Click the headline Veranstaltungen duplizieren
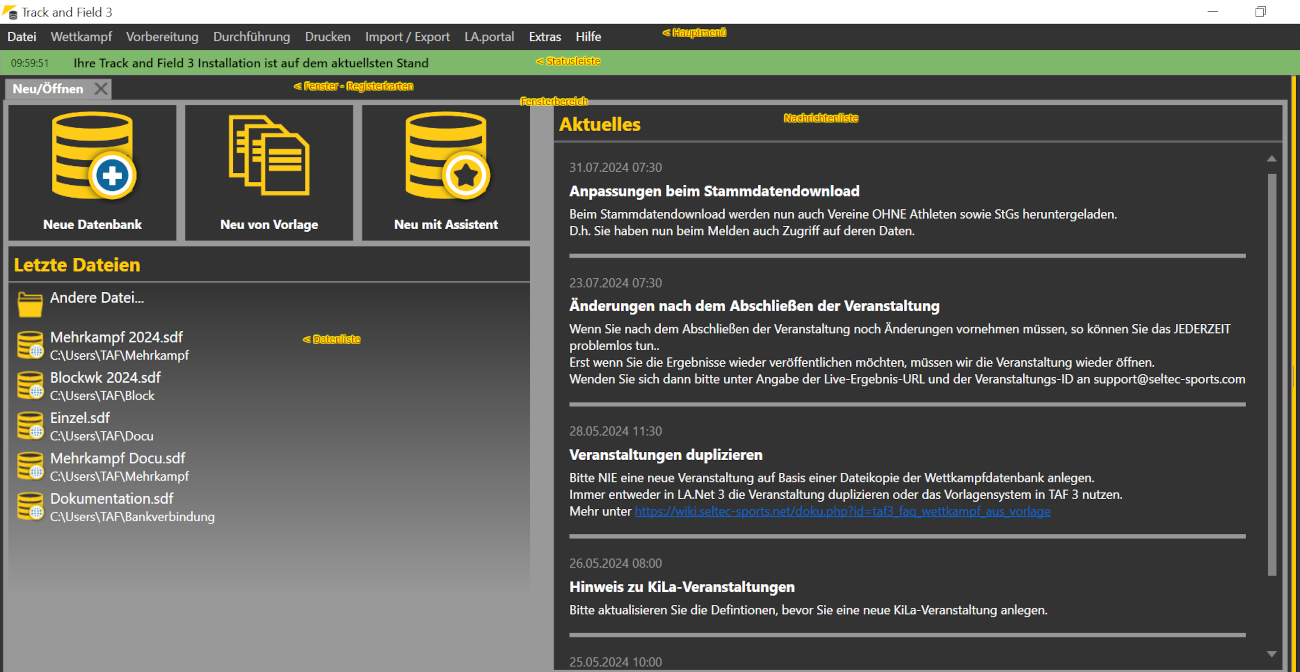This screenshot has height=672, width=1300. [666, 455]
